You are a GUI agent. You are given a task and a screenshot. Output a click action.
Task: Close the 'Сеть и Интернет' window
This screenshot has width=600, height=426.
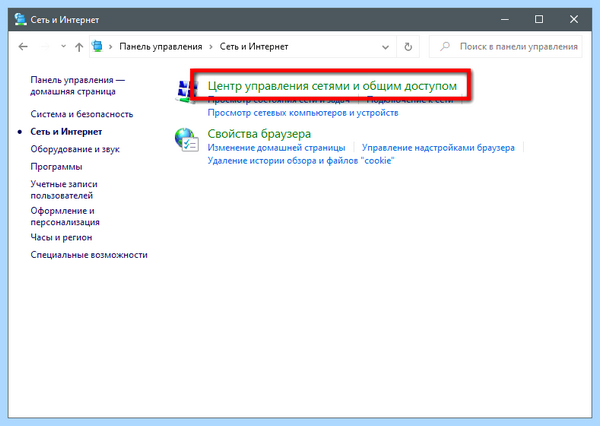tap(574, 19)
